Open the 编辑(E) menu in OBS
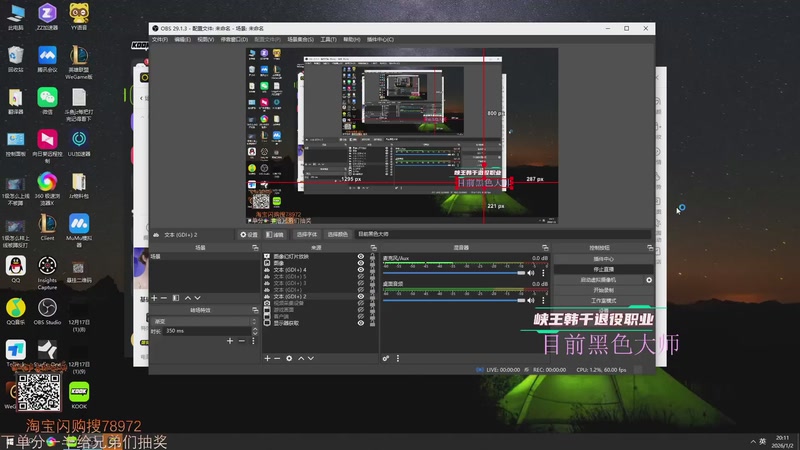The image size is (800, 450). [x=182, y=39]
